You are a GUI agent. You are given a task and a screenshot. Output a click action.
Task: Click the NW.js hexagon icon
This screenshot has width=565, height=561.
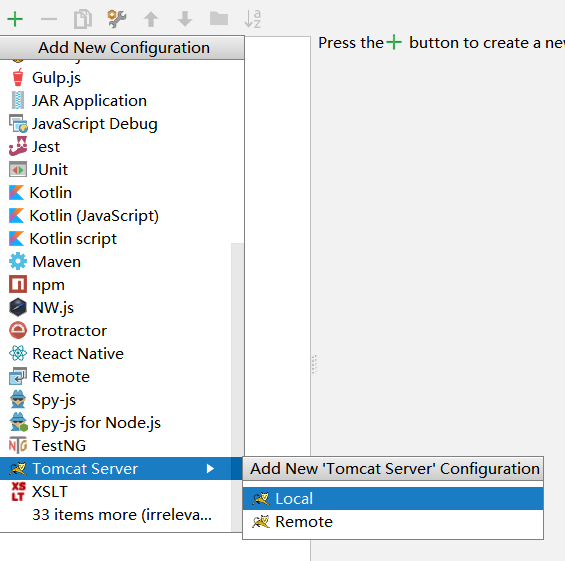18,307
